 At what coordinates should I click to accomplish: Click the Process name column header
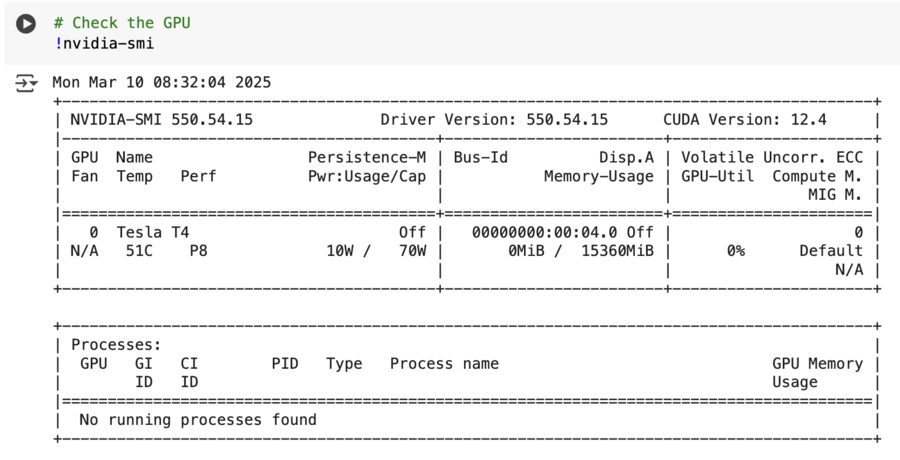click(444, 364)
